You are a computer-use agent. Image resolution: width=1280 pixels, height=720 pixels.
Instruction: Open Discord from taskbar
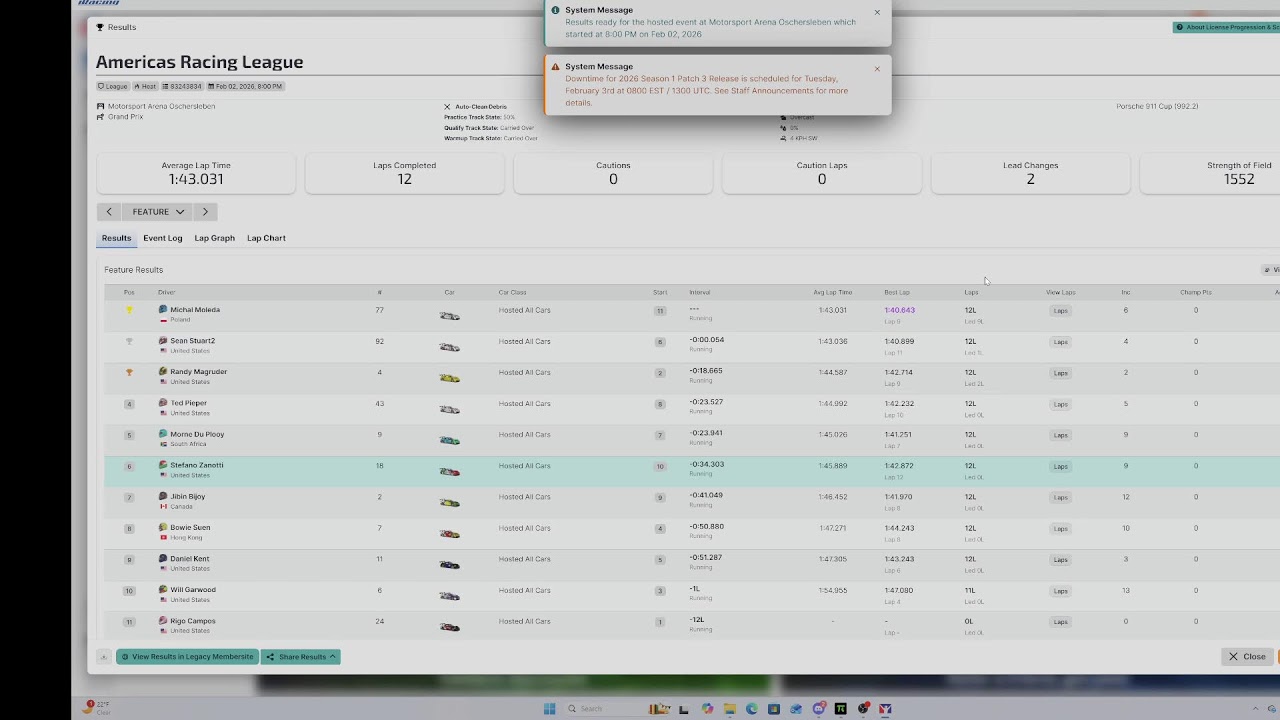tap(819, 708)
